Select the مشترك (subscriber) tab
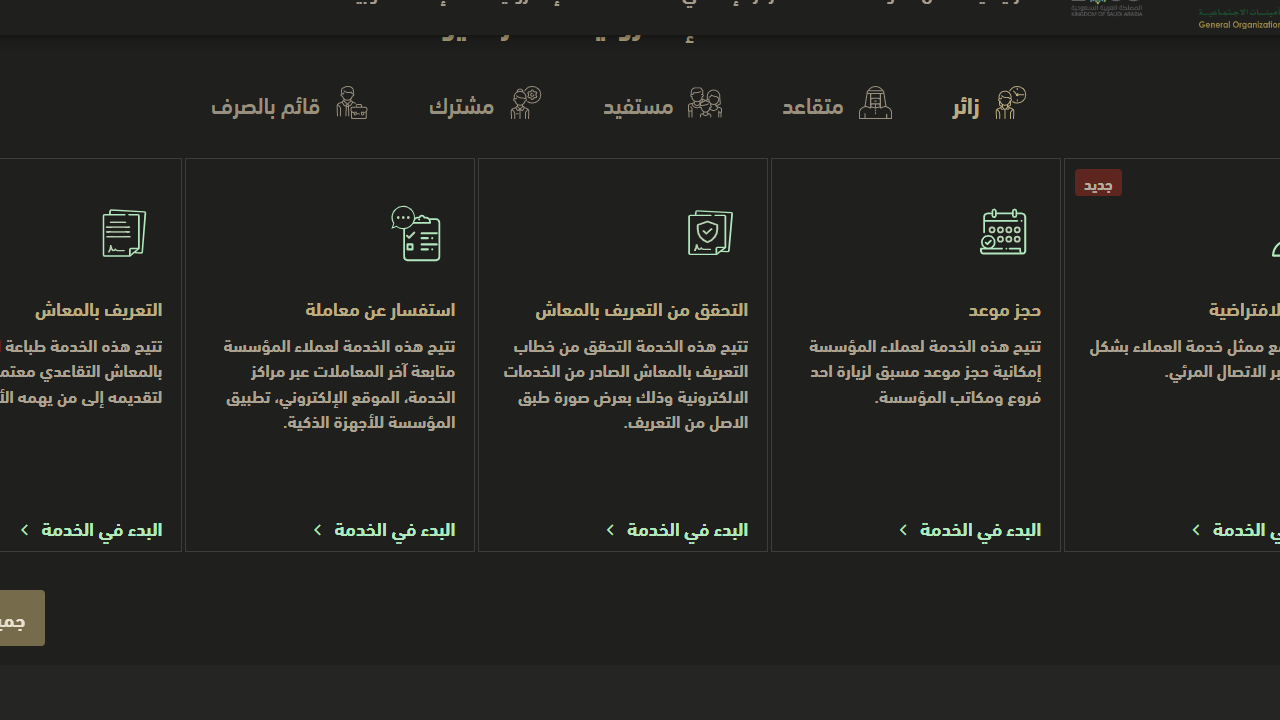1280x720 pixels. [x=485, y=104]
